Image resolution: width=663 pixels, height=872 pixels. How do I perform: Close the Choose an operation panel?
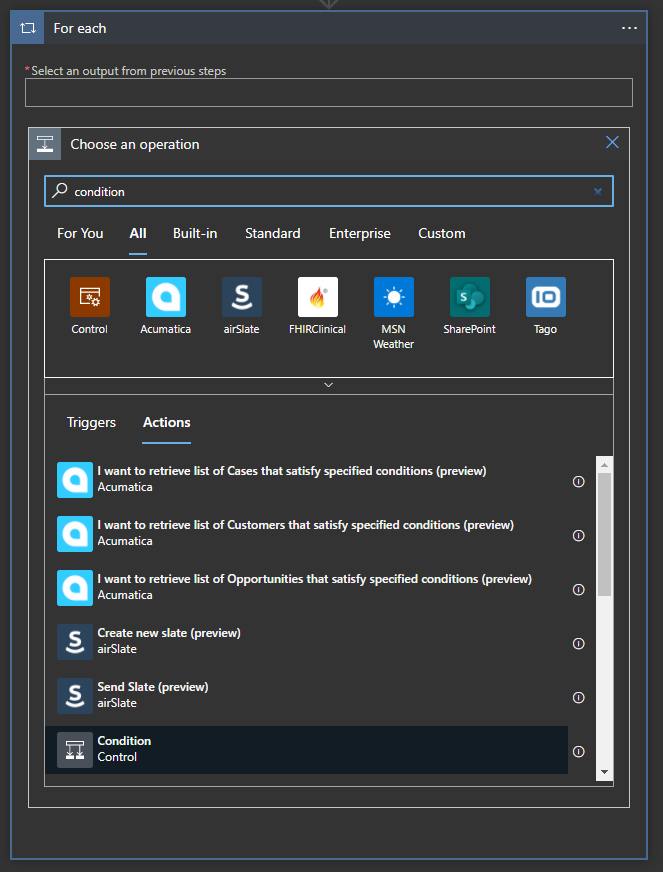pos(612,142)
